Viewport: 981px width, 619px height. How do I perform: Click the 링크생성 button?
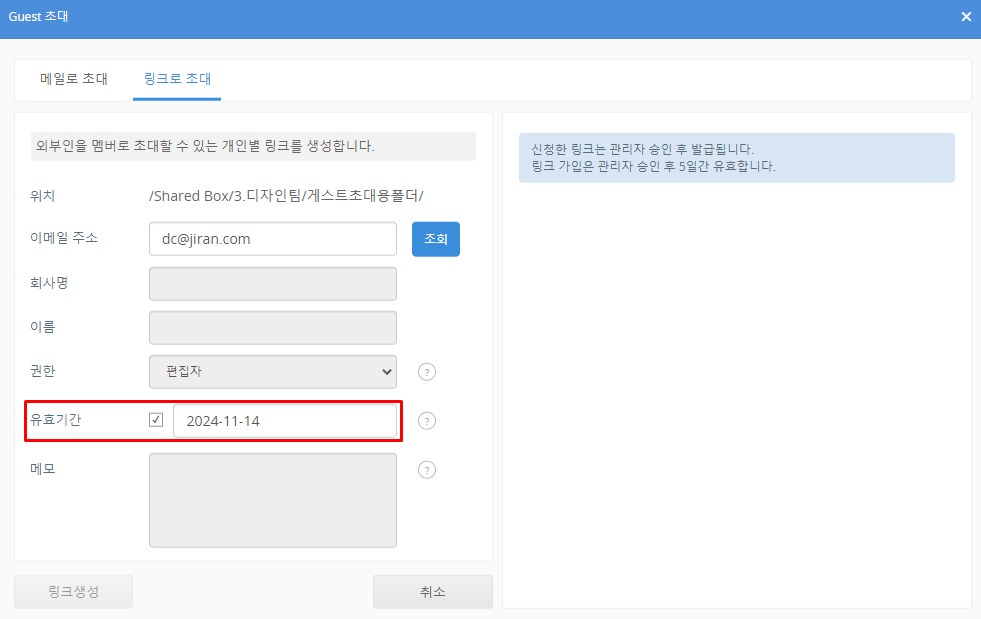73,591
